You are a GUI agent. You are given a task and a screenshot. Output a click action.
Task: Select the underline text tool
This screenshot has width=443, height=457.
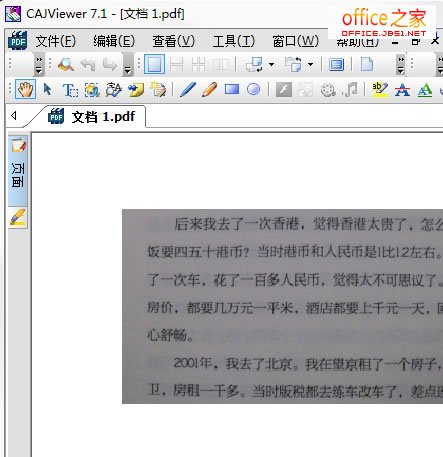[425, 89]
